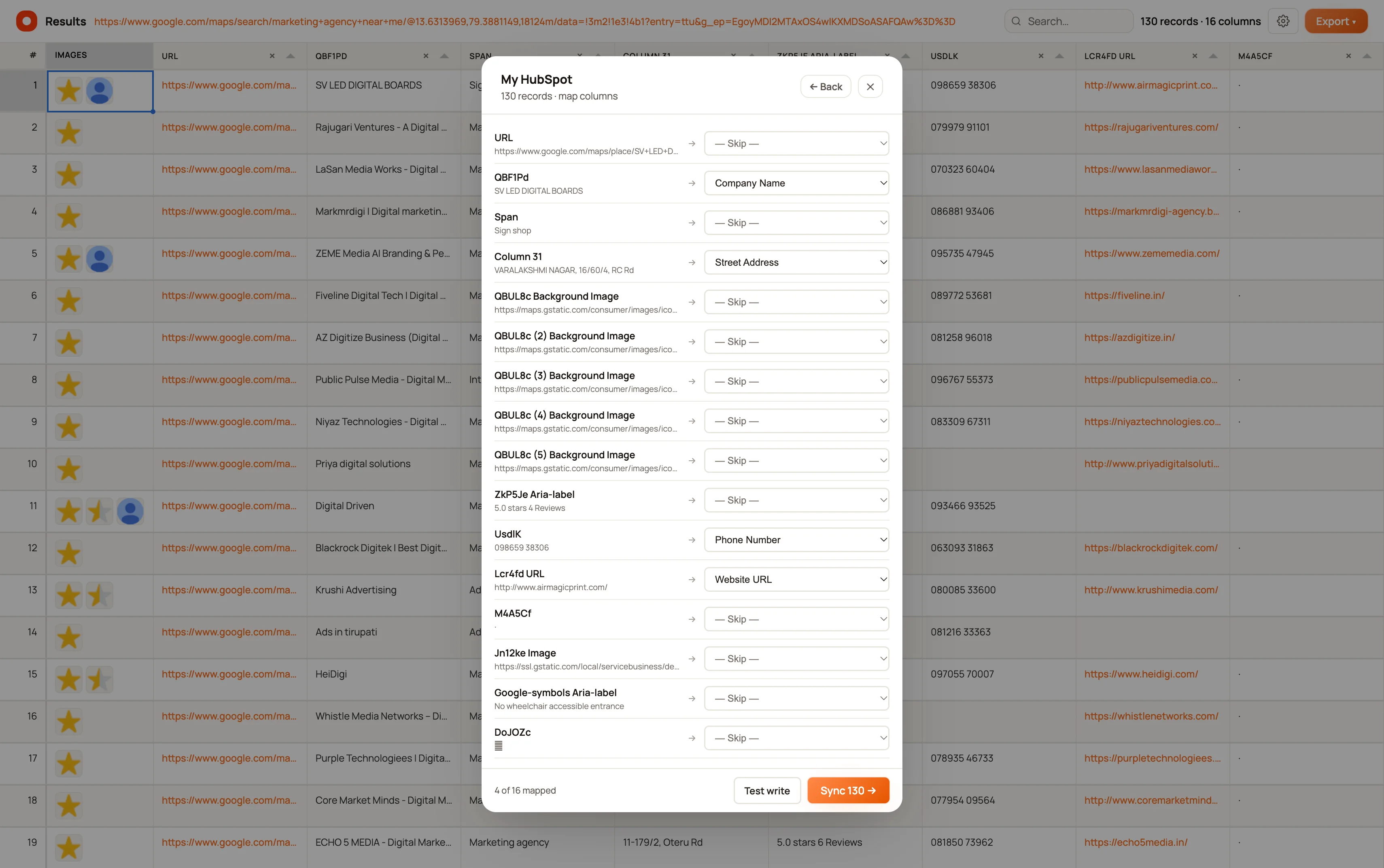Click the profile avatar image in row 5
This screenshot has height=868, width=1384.
[100, 260]
